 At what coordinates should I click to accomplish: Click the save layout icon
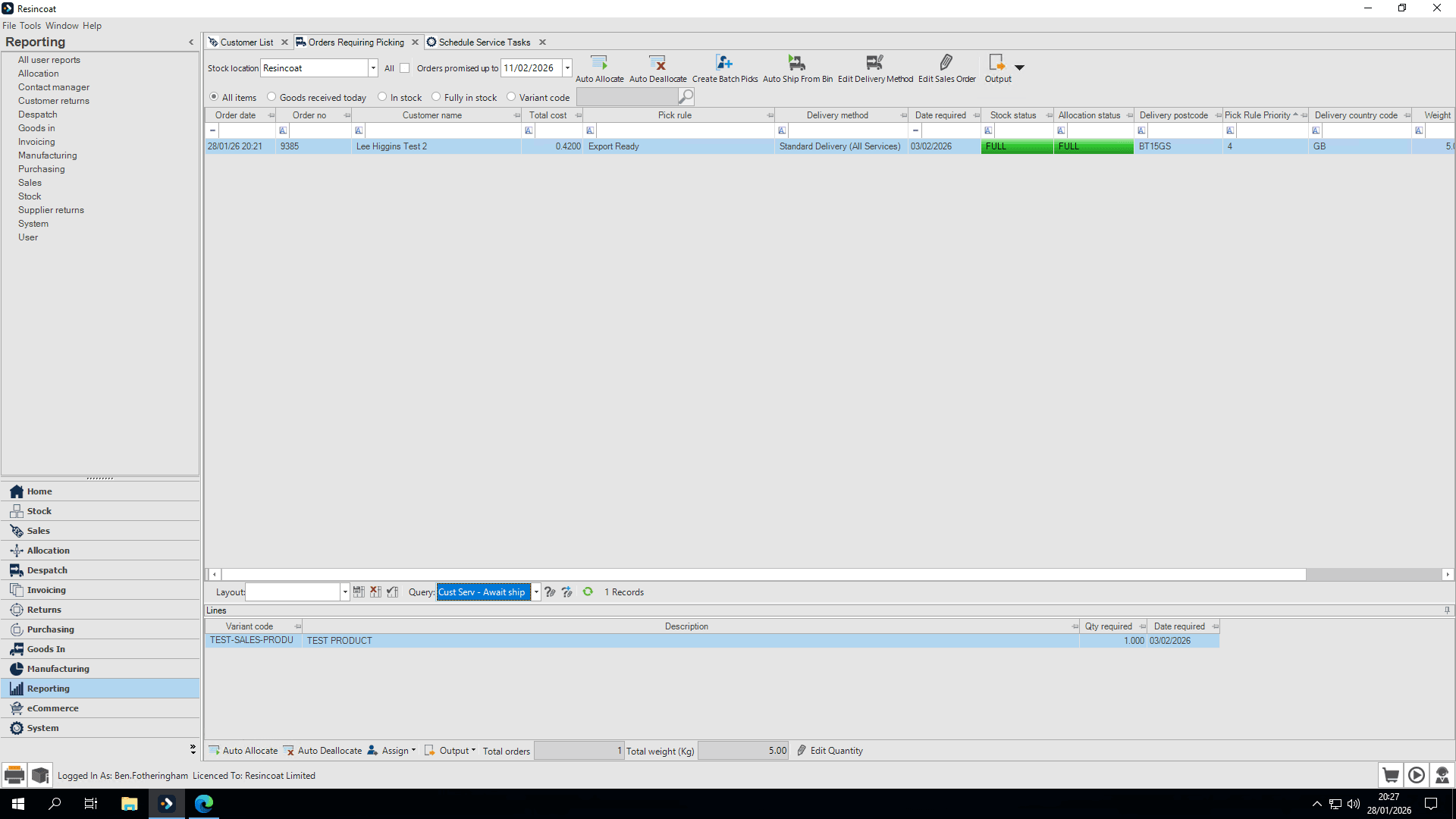point(359,592)
